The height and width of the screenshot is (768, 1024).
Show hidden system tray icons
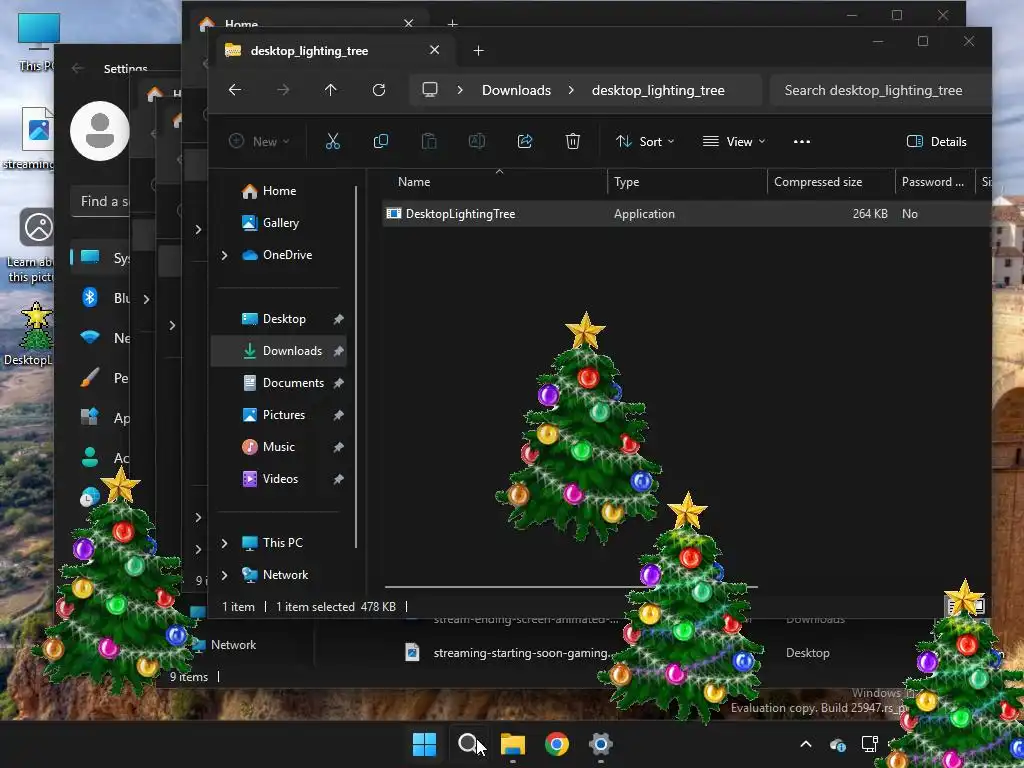click(x=806, y=744)
